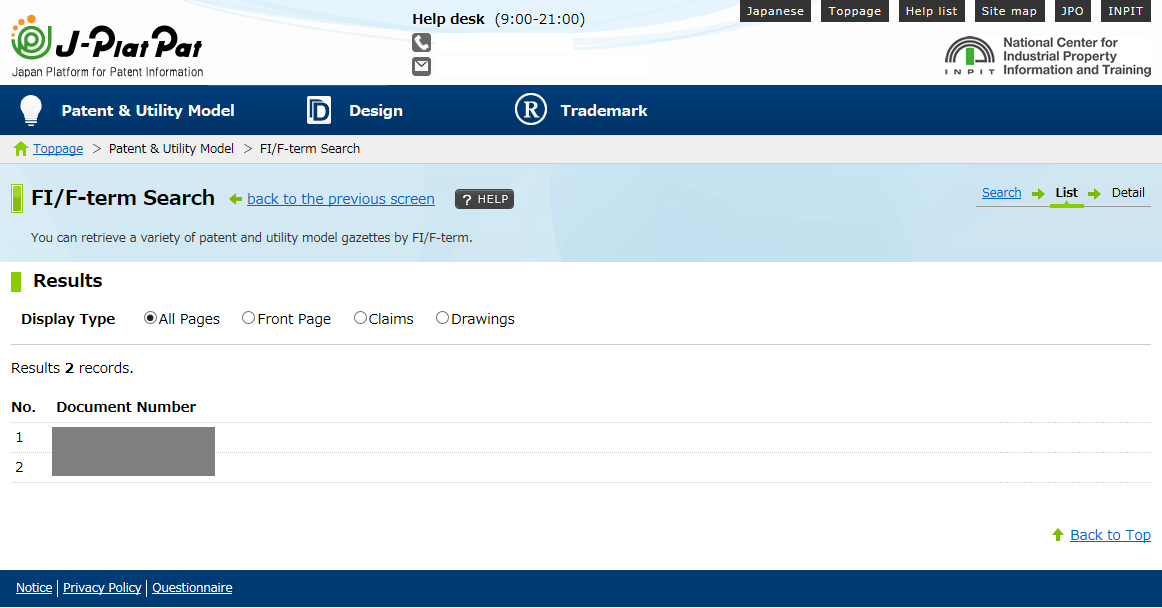This screenshot has height=608, width=1162.
Task: Click the help desk phone icon
Action: (421, 42)
